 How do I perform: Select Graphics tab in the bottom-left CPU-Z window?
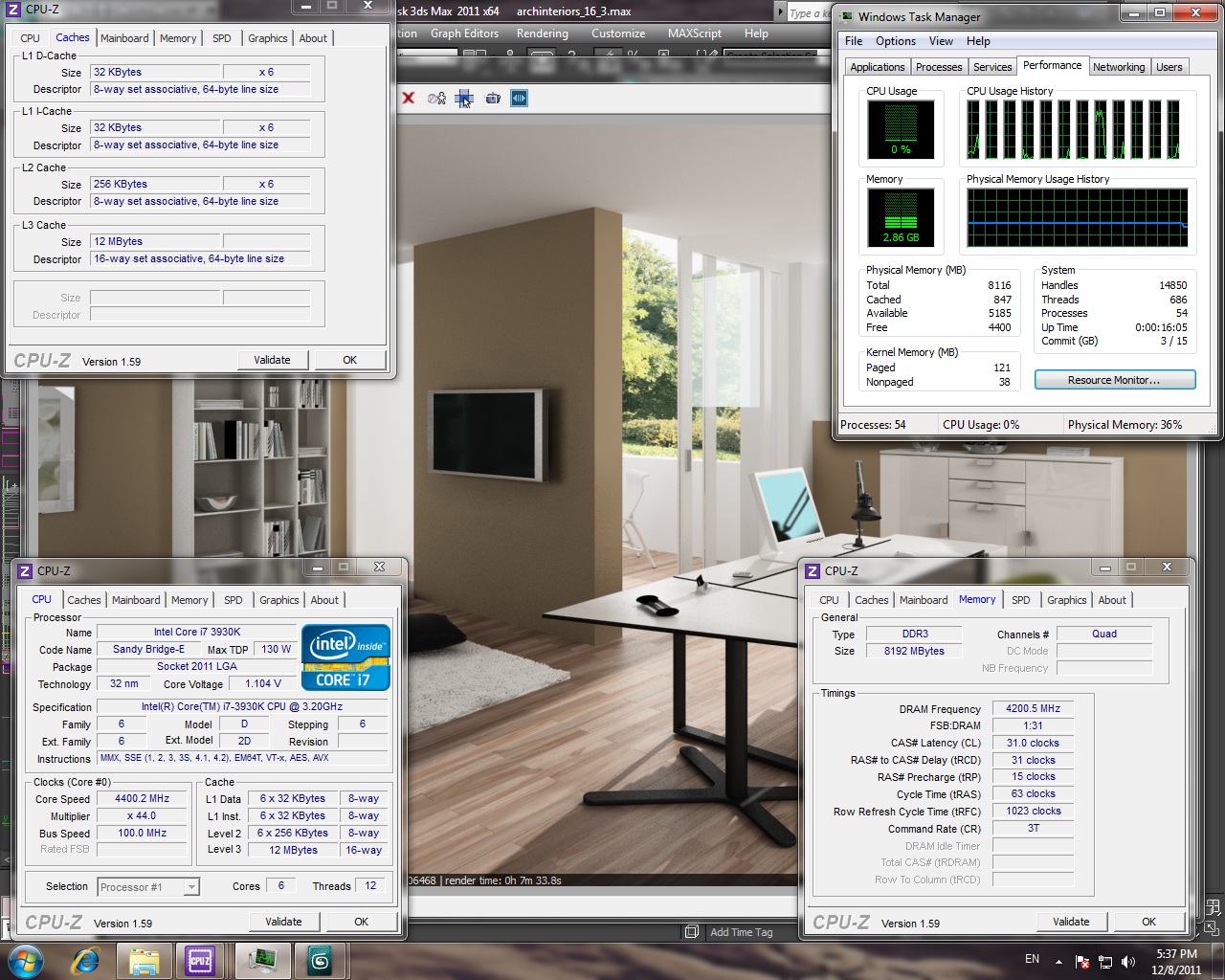point(279,600)
